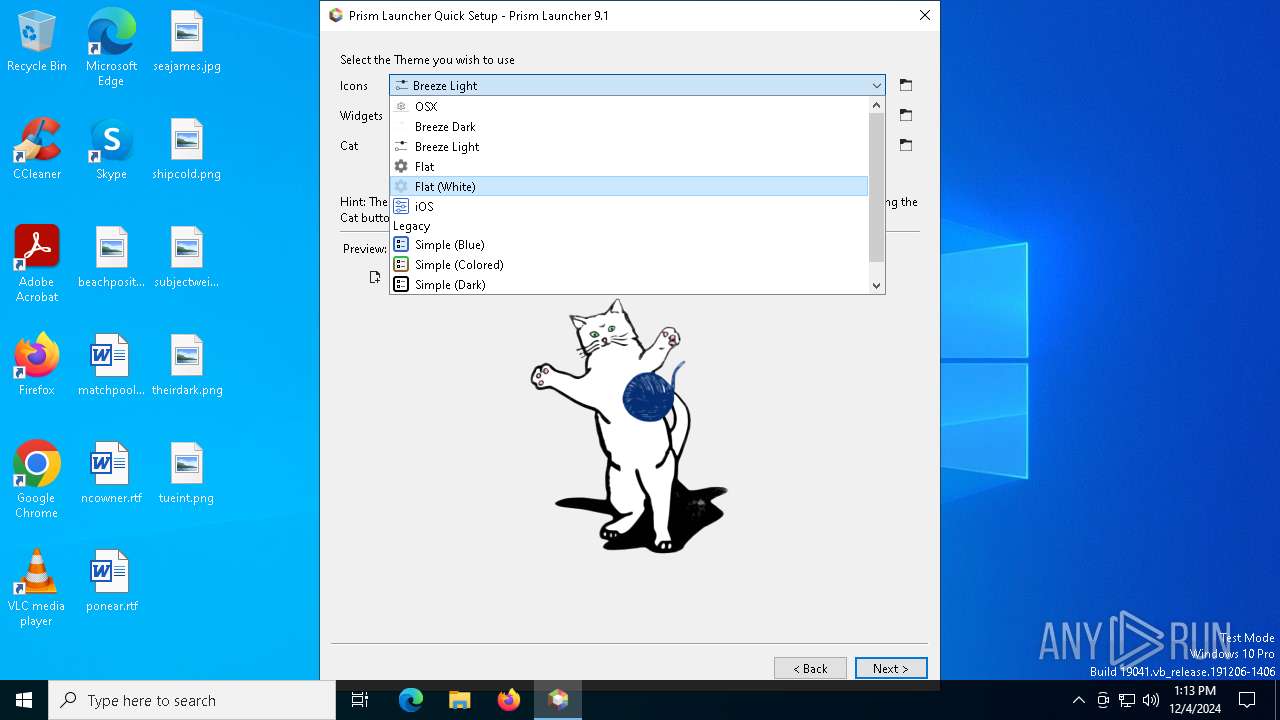The height and width of the screenshot is (720, 1280).
Task: Select the matchpool Word document
Action: pos(111,366)
